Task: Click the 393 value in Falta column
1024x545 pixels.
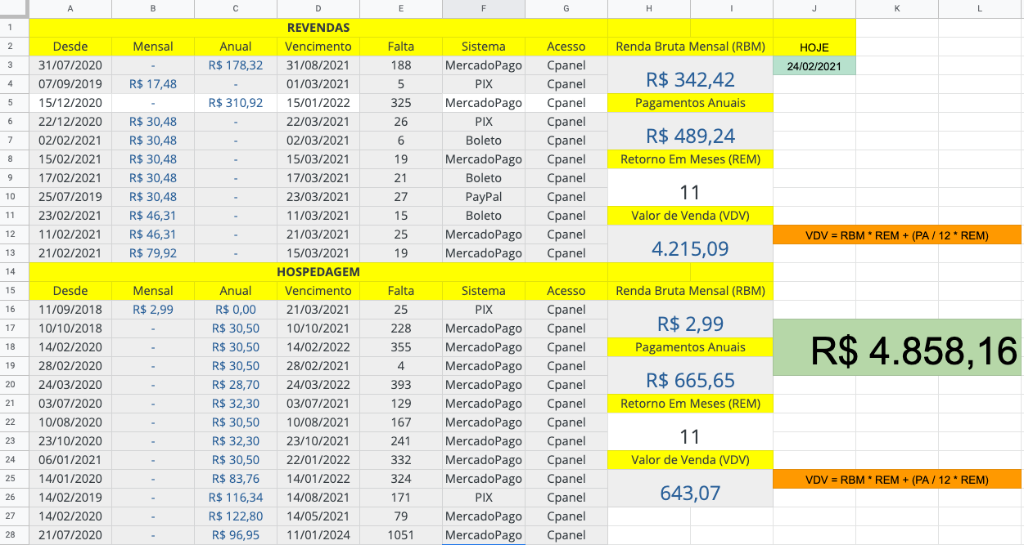Action: tap(401, 384)
